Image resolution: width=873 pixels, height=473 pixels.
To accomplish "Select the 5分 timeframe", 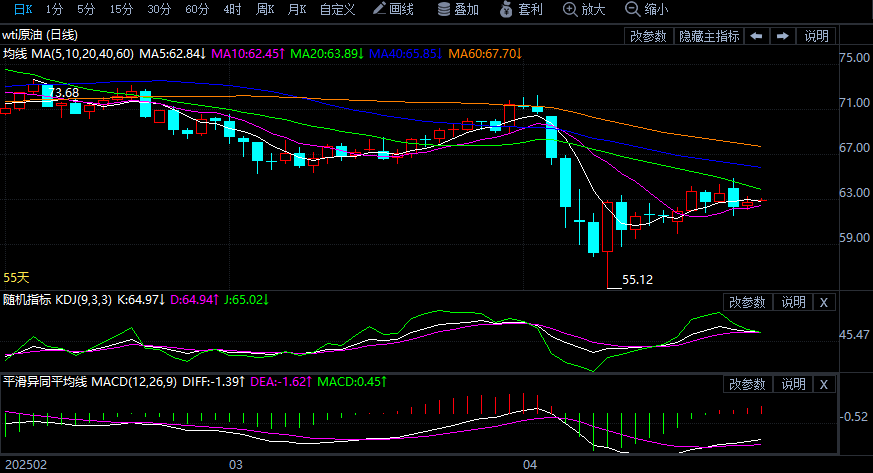I will 86,9.
